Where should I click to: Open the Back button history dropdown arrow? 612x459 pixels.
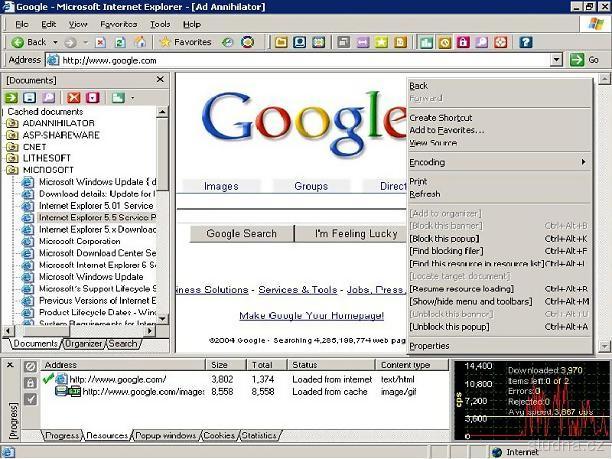55,42
